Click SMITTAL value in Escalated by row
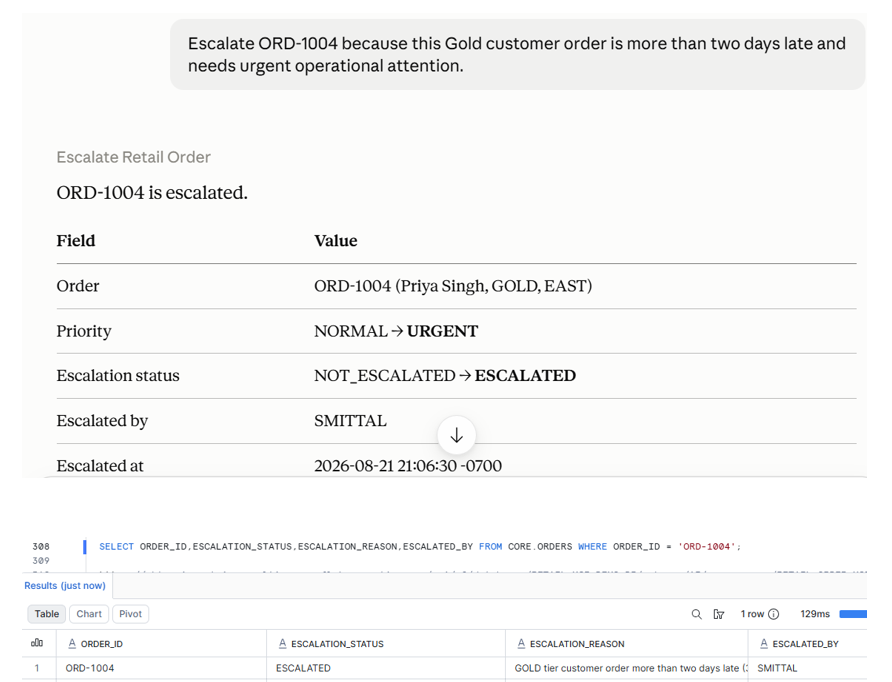Screen dimensions: 892x682 coord(350,421)
